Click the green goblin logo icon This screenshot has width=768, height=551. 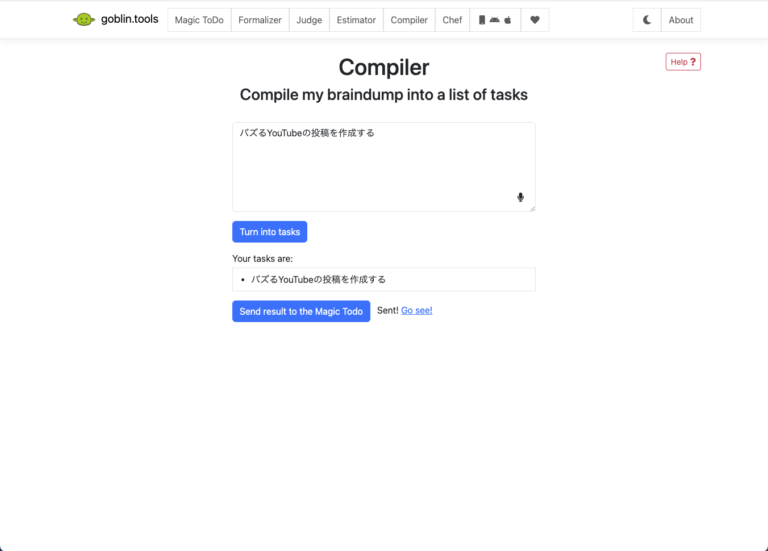84,20
